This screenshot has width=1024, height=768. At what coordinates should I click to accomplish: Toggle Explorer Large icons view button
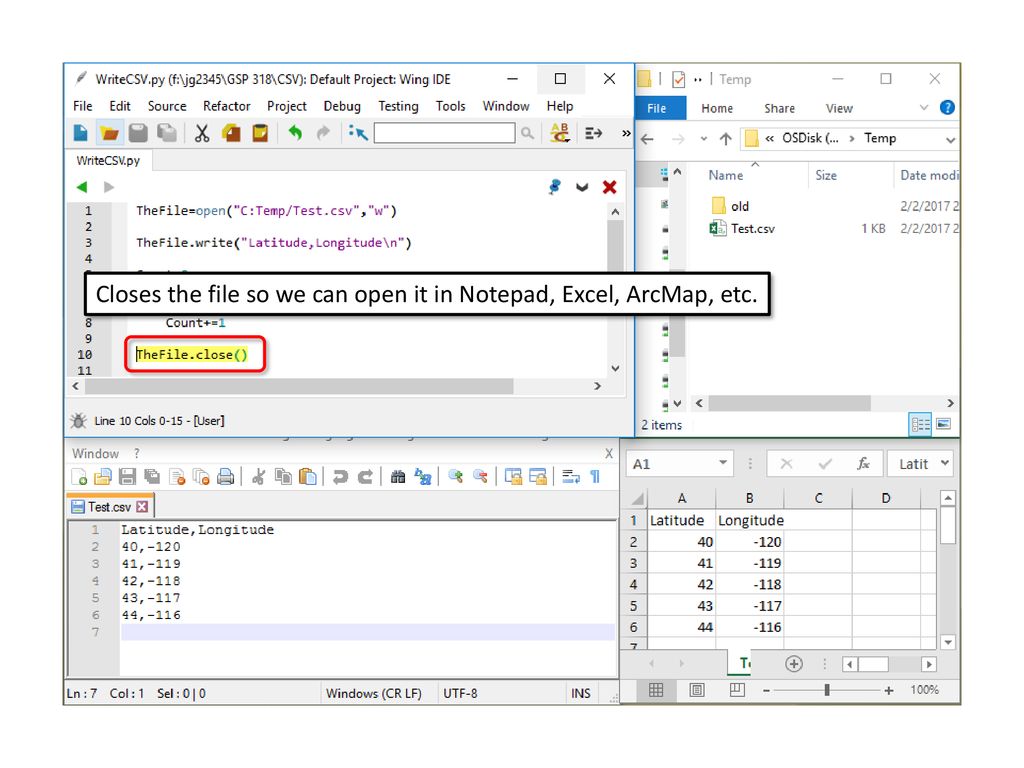click(x=943, y=424)
